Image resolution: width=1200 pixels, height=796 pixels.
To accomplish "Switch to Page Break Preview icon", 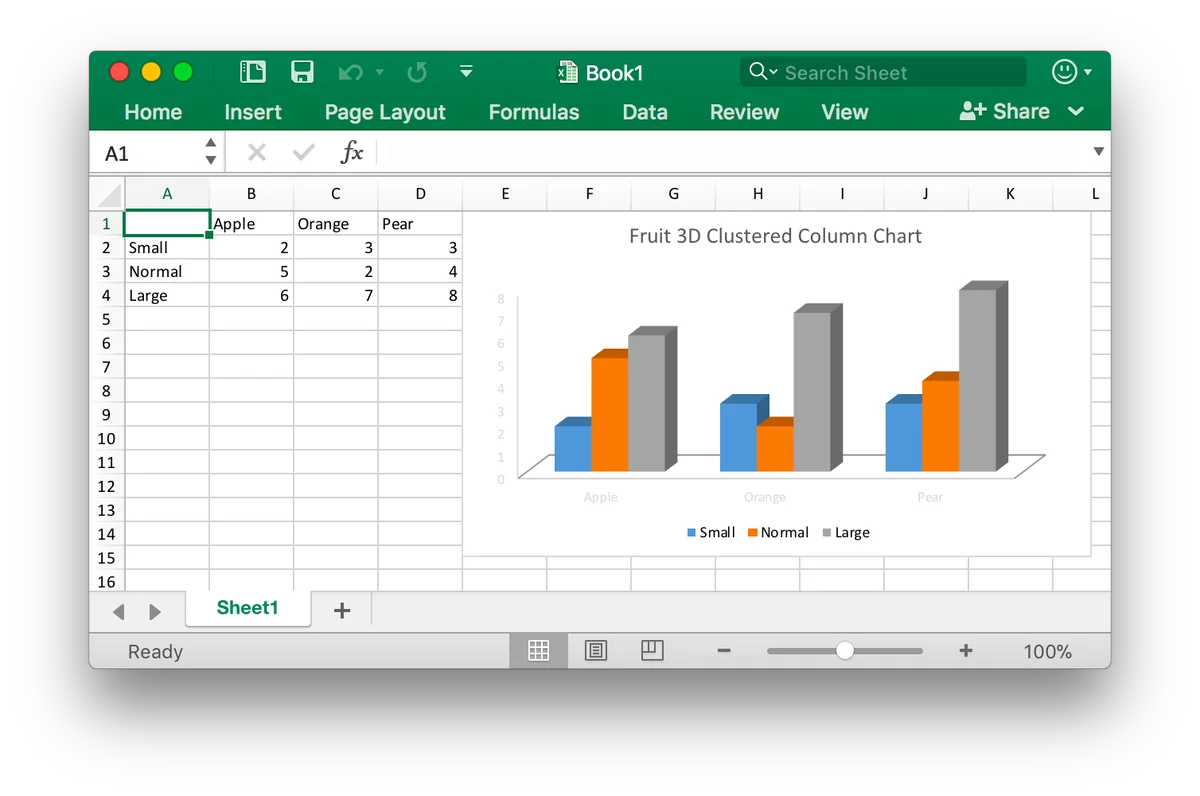I will click(x=652, y=651).
